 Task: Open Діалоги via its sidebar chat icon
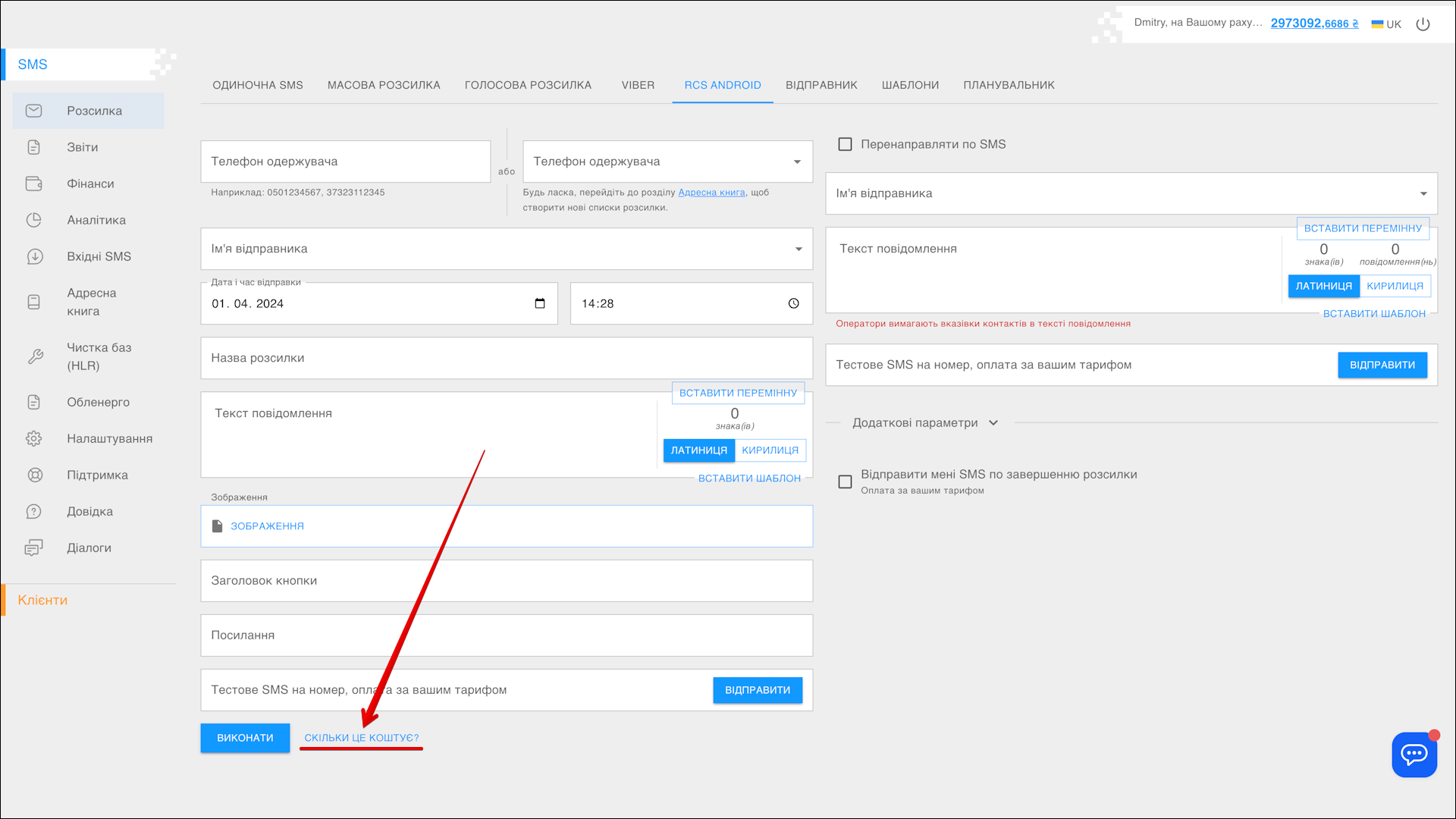[34, 548]
